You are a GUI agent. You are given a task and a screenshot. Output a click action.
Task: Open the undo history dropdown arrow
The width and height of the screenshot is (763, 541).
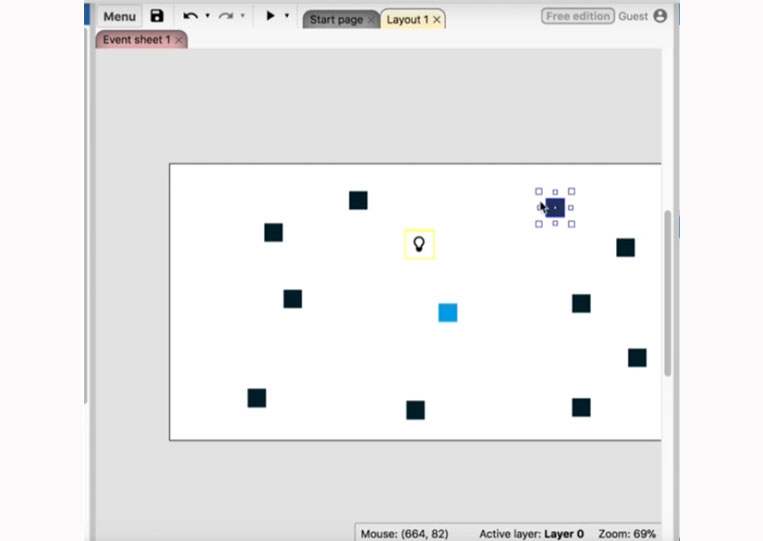point(208,16)
